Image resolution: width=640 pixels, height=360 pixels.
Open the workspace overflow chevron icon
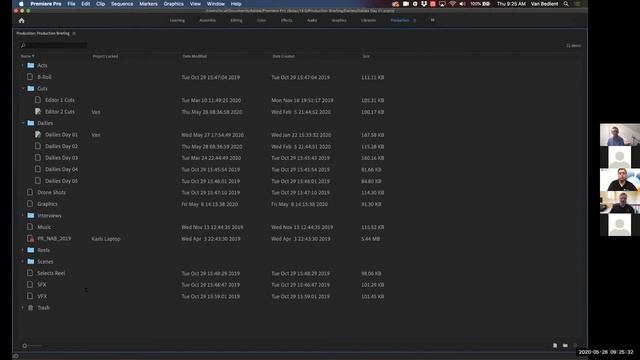(x=432, y=20)
